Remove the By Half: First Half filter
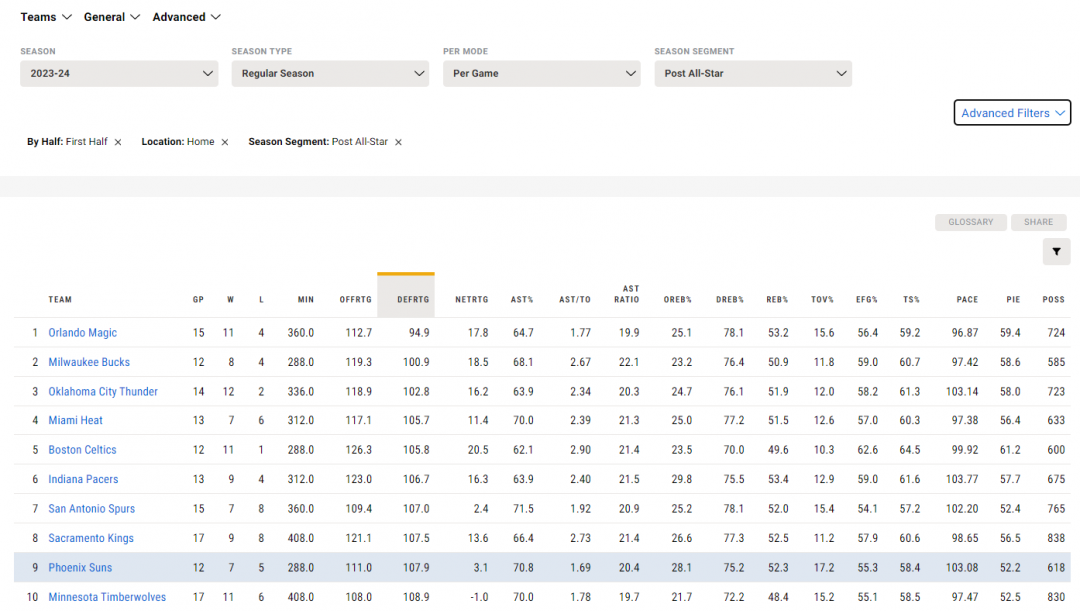1080x611 pixels. click(118, 142)
